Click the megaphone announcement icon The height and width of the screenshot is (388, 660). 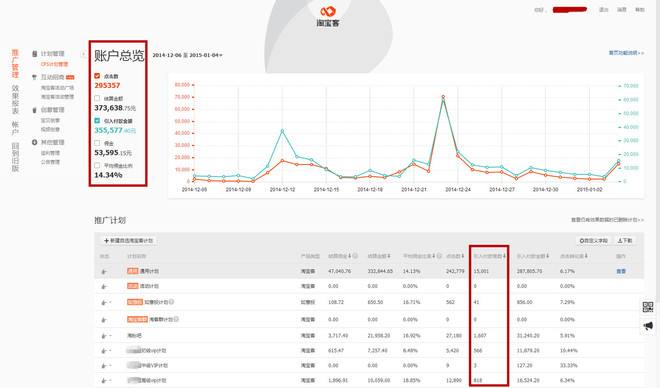(x=648, y=325)
